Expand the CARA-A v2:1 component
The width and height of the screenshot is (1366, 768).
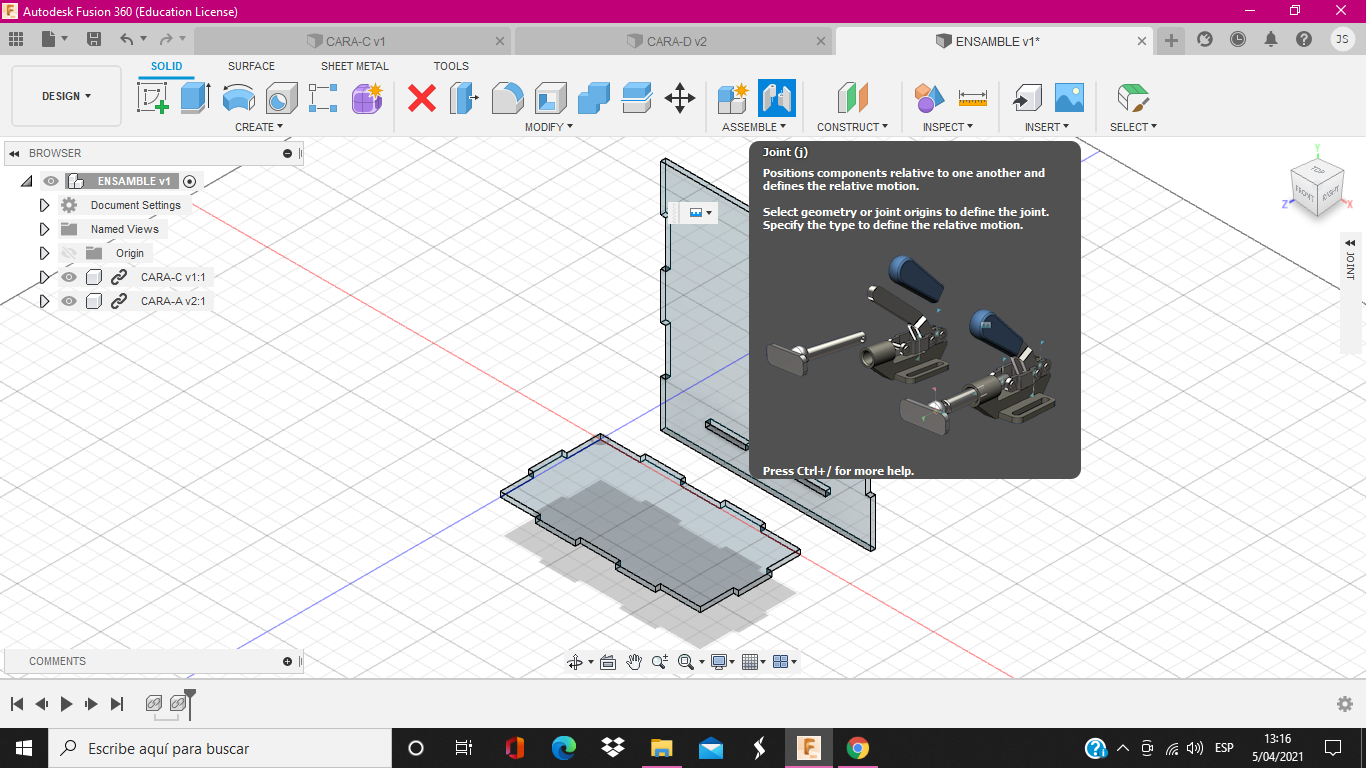coord(44,301)
